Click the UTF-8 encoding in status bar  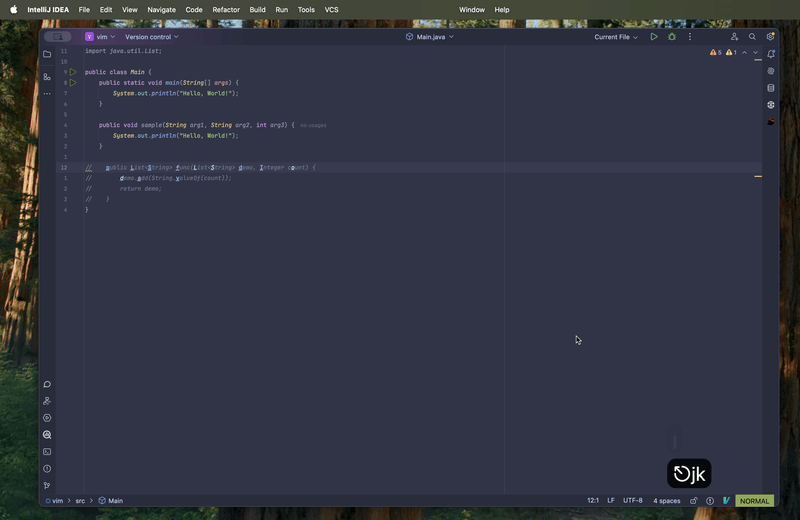click(x=633, y=501)
